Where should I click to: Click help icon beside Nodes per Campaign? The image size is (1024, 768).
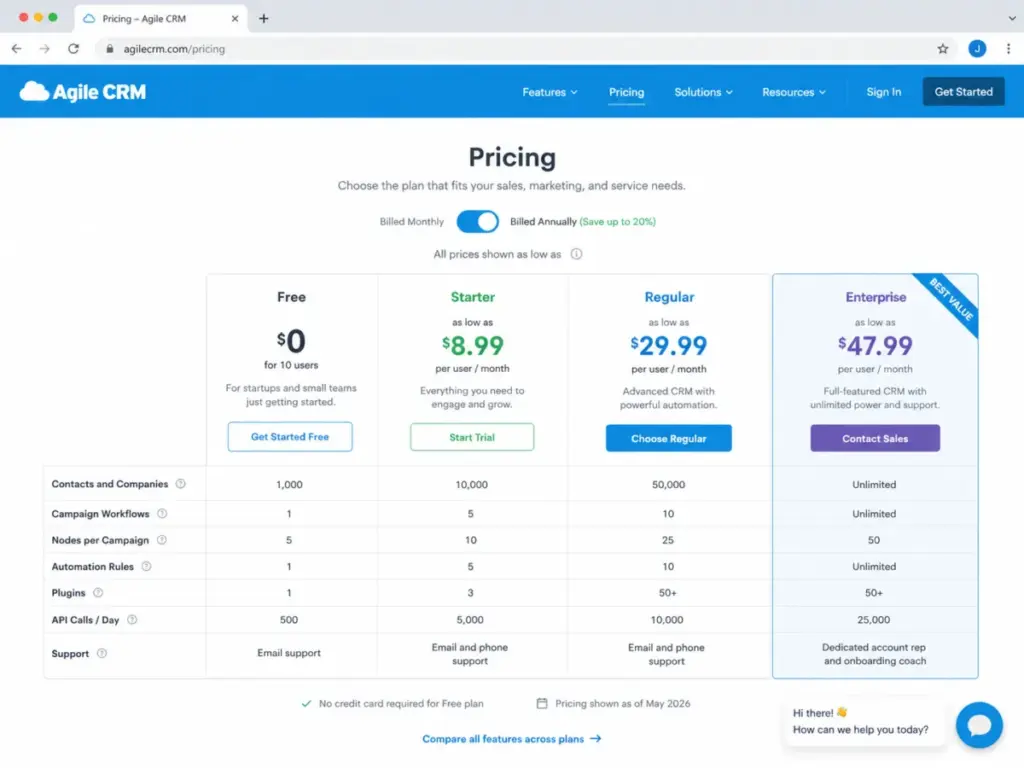click(x=162, y=540)
